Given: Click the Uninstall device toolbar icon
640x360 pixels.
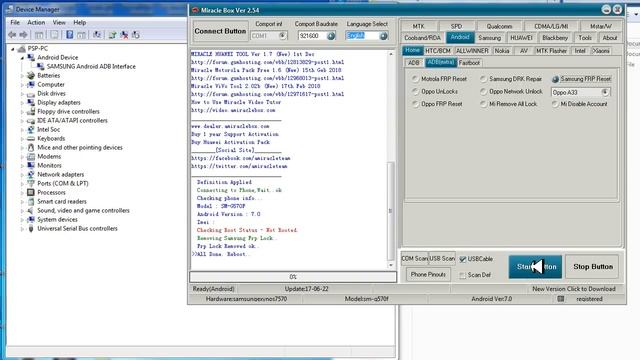Looking at the screenshot, I should pos(124,35).
